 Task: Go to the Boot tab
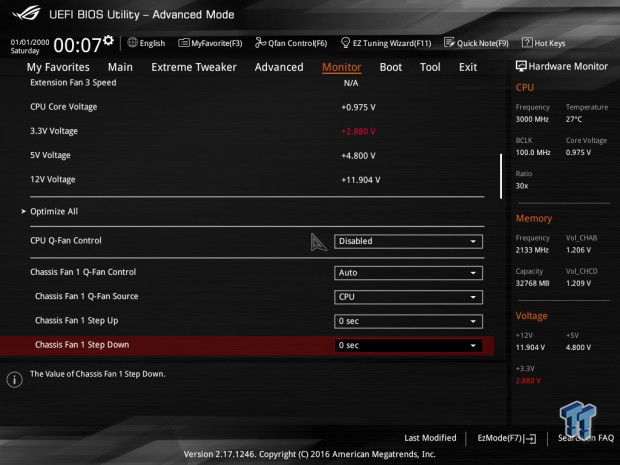391,67
